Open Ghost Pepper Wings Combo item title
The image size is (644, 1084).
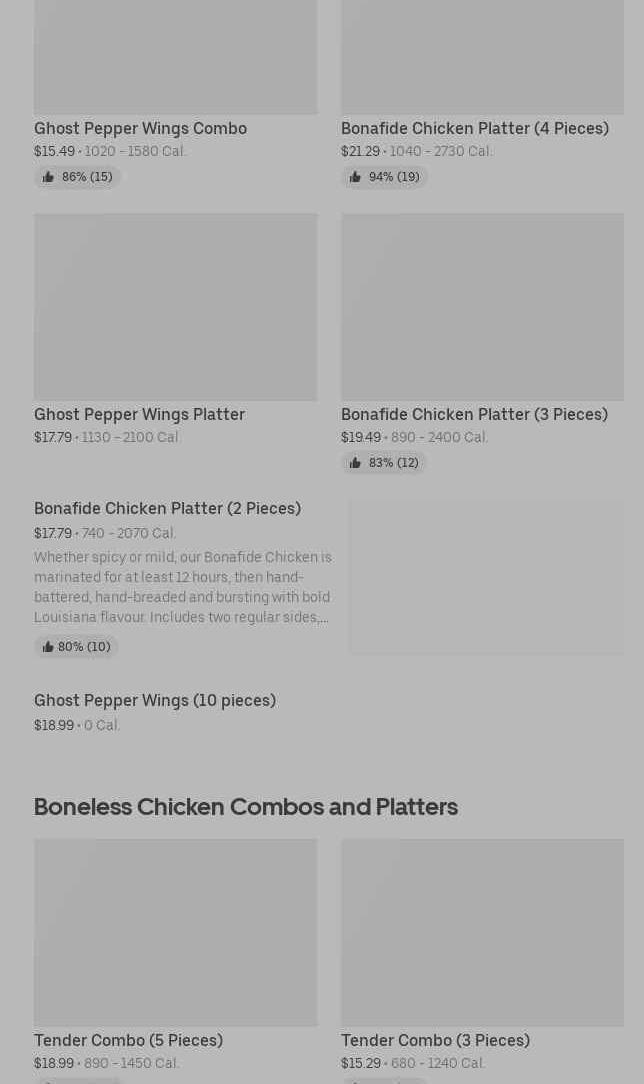click(x=140, y=128)
